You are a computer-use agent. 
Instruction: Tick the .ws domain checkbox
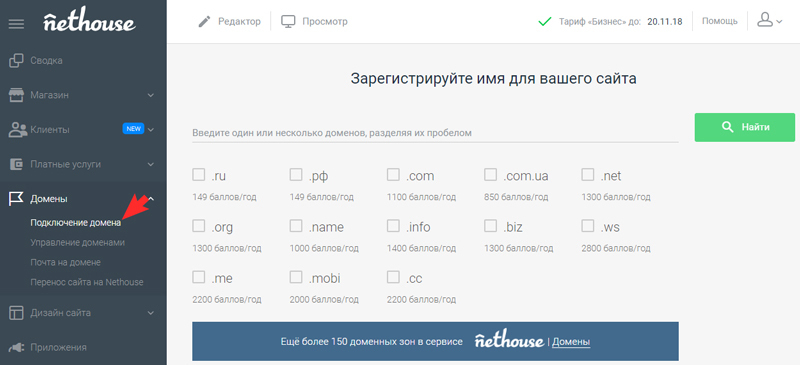(x=588, y=226)
